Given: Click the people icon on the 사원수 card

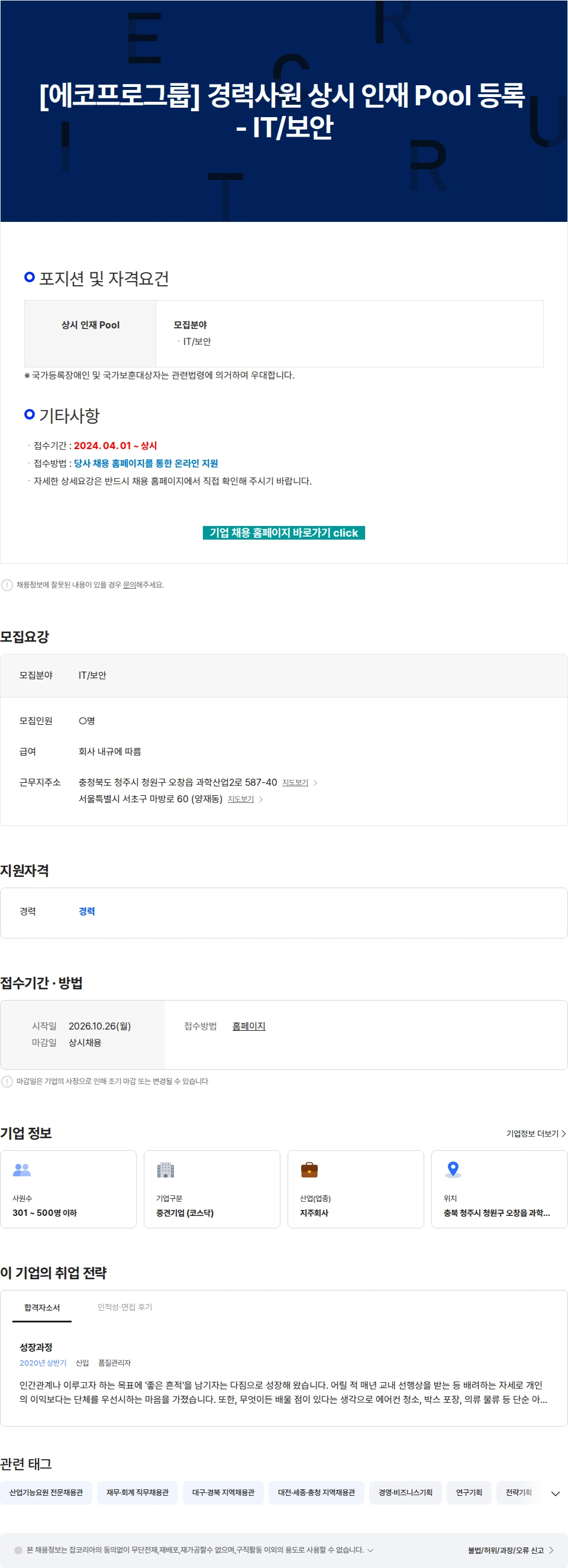Looking at the screenshot, I should (22, 1169).
